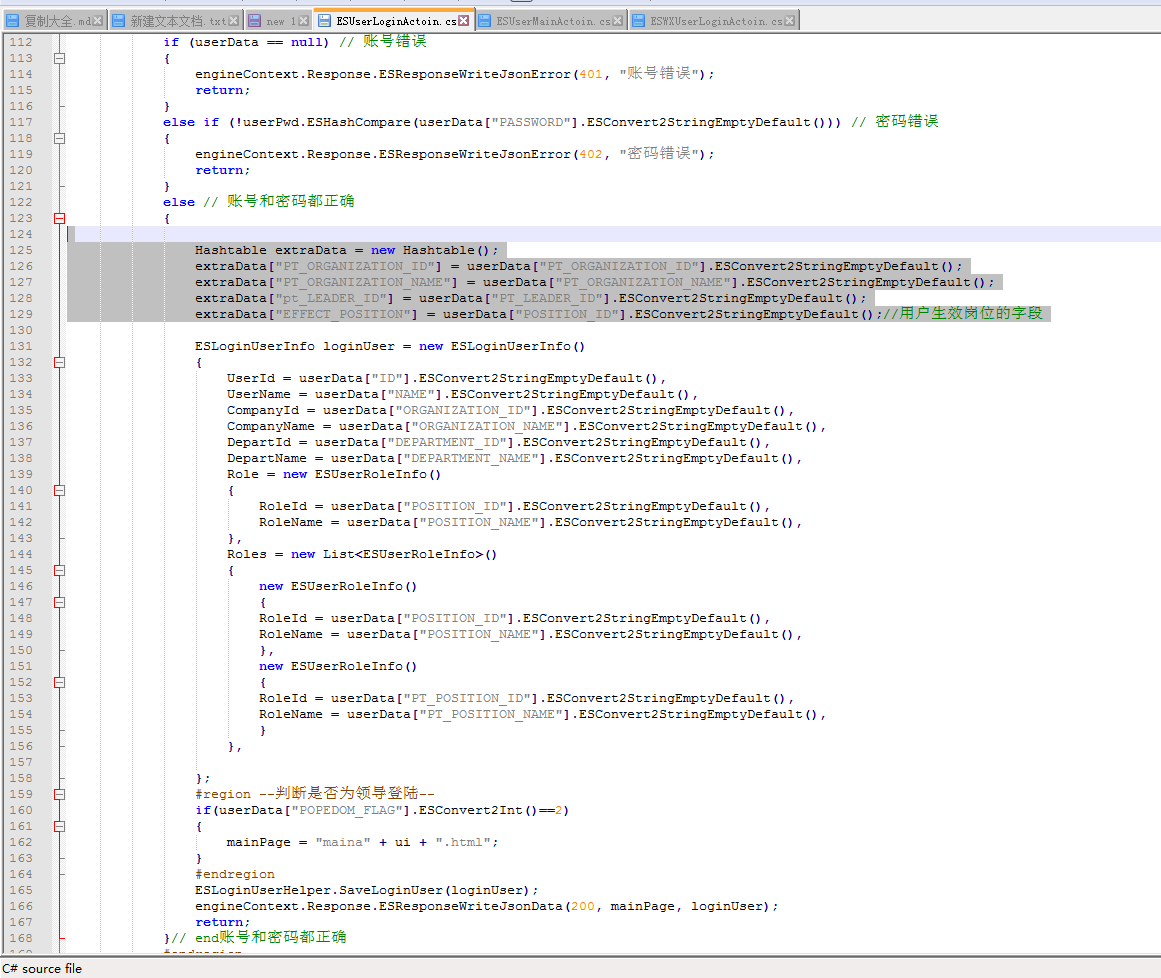Viewport: 1161px width, 978px height.
Task: Click the "账号错误" string on line 114
Action: (659, 74)
